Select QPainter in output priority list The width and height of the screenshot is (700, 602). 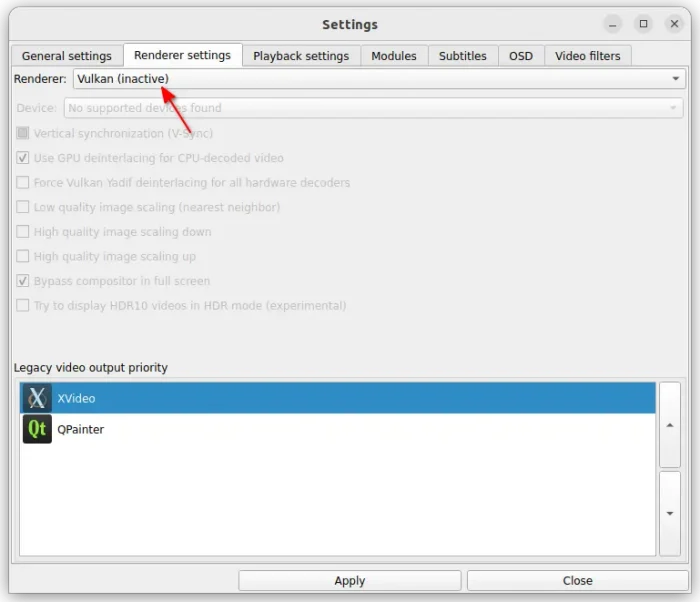click(x=81, y=429)
